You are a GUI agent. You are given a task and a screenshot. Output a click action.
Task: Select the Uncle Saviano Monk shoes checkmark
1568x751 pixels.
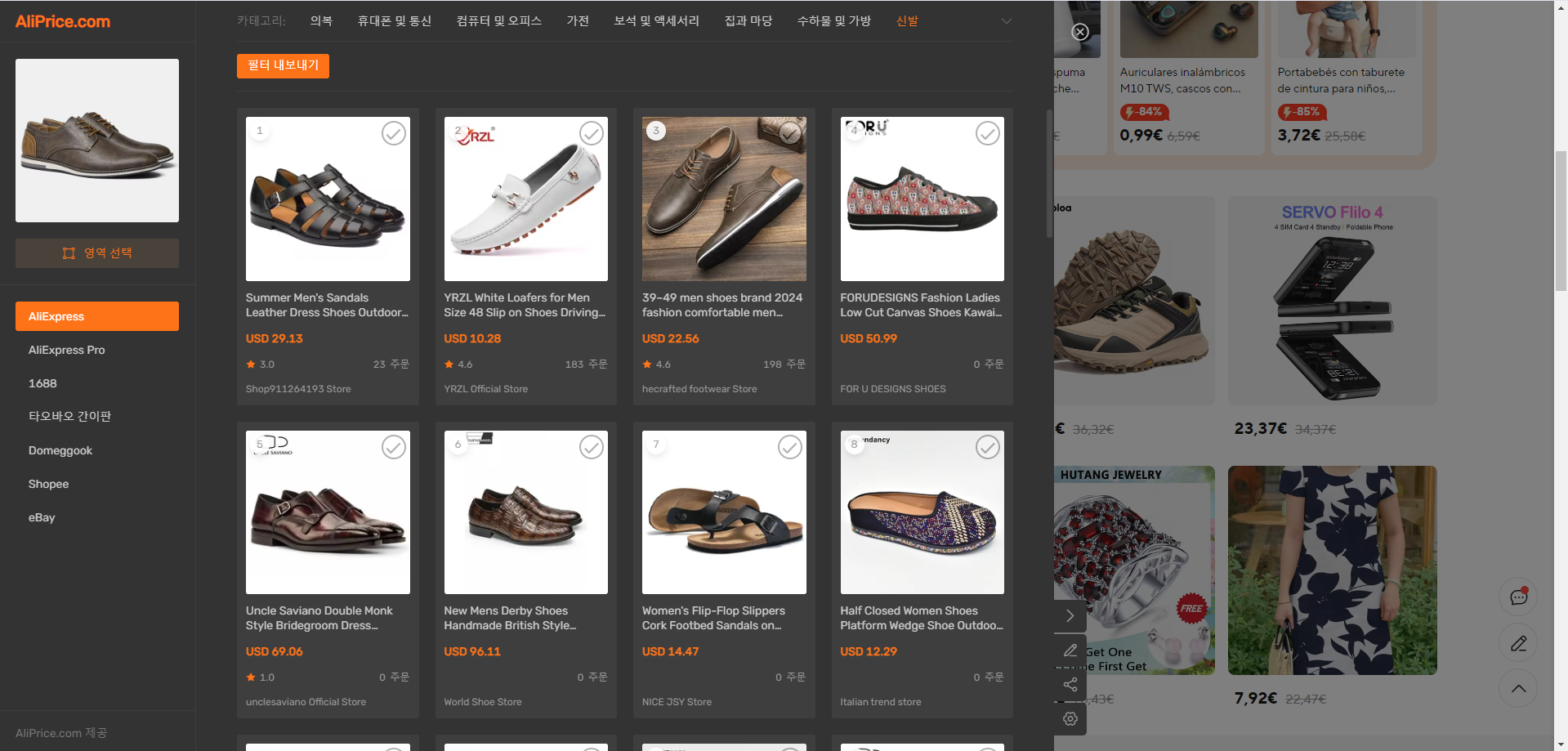coord(394,447)
